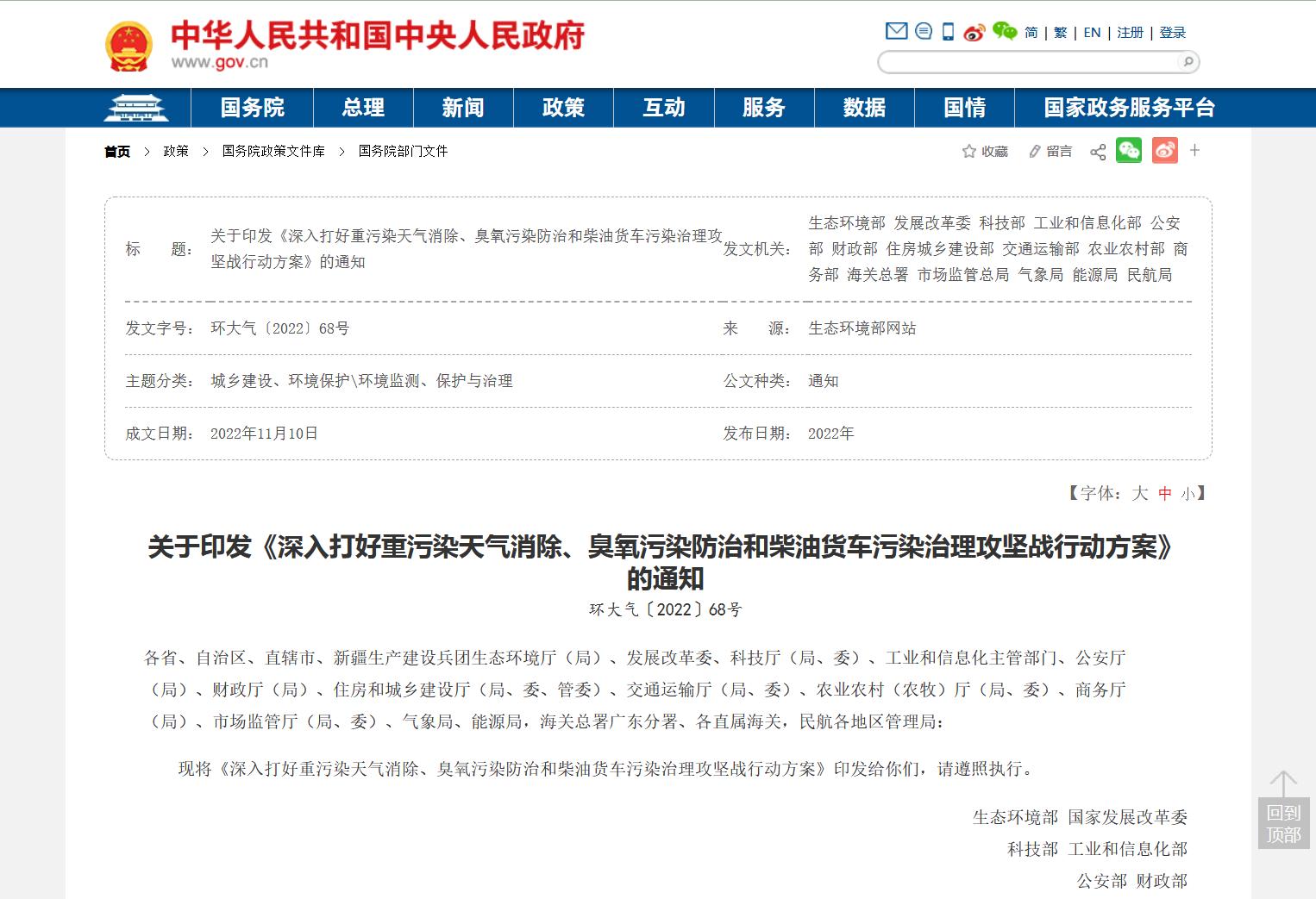1316x899 pixels.
Task: Open the mobile phone icon in header
Action: pyautogui.click(x=948, y=32)
